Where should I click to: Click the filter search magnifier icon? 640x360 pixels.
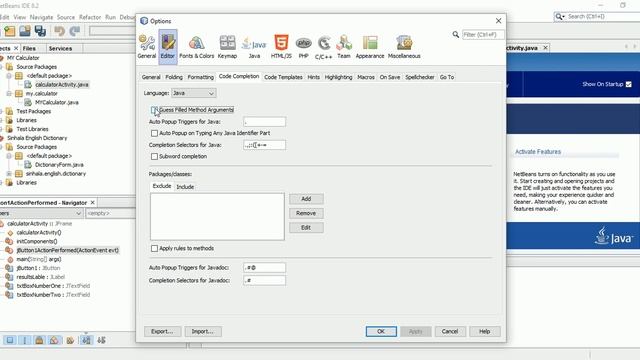pyautogui.click(x=456, y=35)
